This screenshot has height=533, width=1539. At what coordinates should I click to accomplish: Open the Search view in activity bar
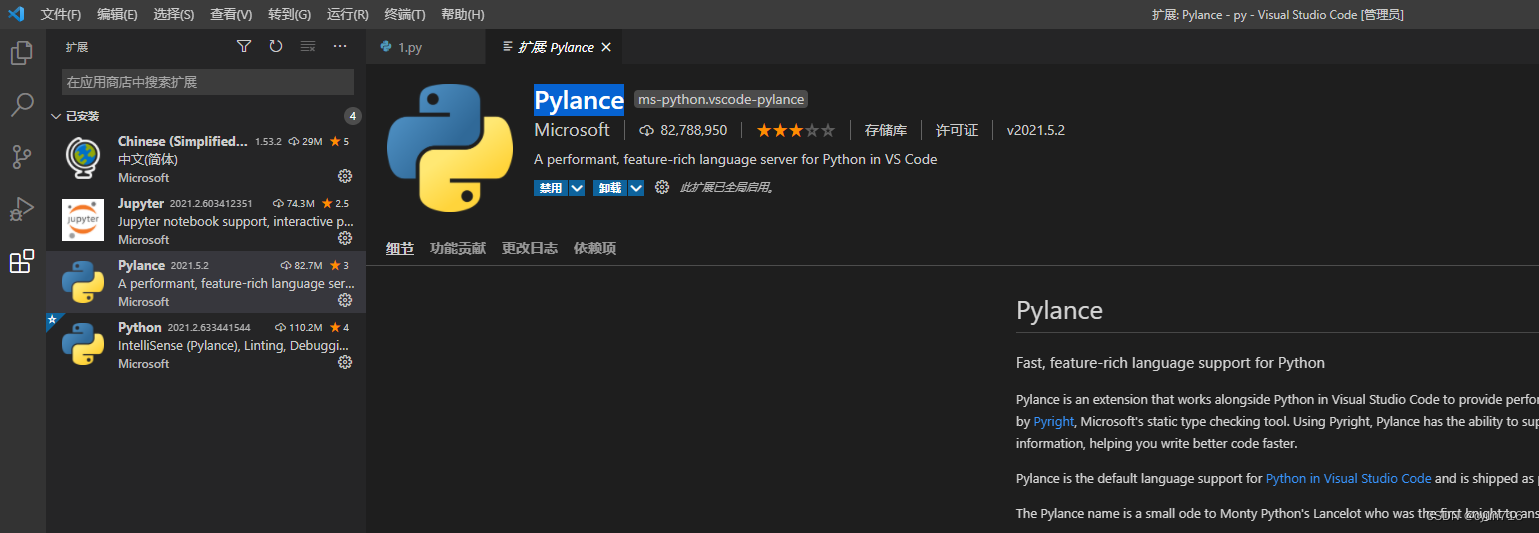(22, 105)
